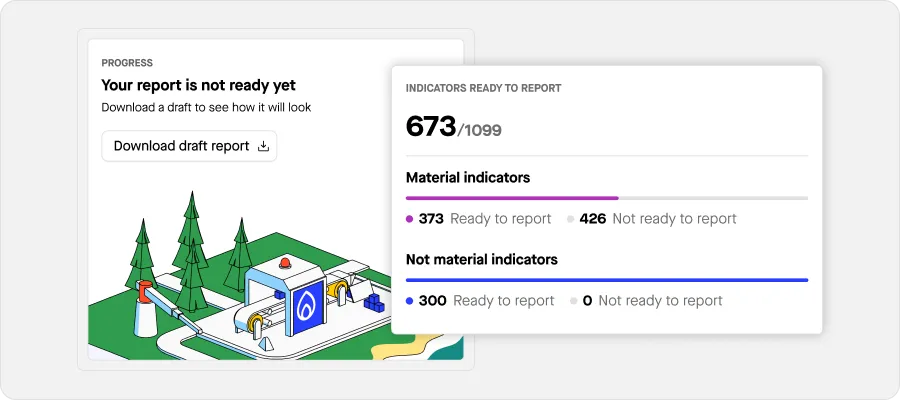Click the Indicators Ready to Report header
The height and width of the screenshot is (400, 900).
click(x=483, y=88)
